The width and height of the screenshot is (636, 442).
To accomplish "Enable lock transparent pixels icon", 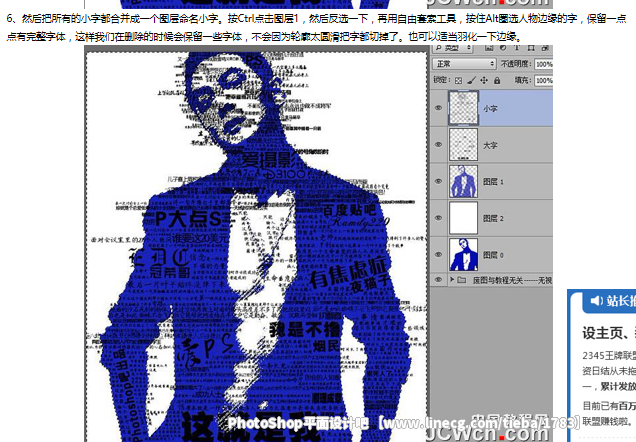I will pyautogui.click(x=458, y=80).
